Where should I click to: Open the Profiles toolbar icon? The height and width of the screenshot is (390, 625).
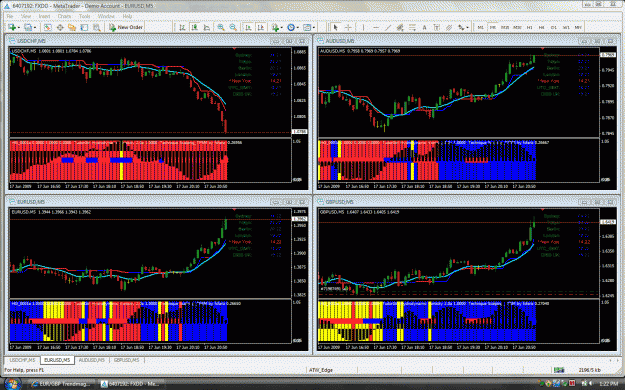click(x=28, y=27)
